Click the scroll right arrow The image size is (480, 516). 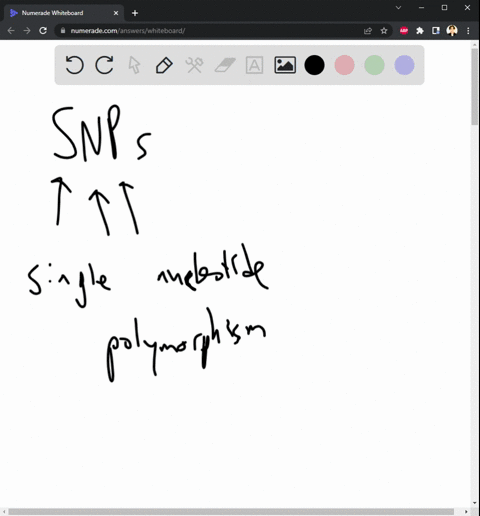[x=466, y=512]
